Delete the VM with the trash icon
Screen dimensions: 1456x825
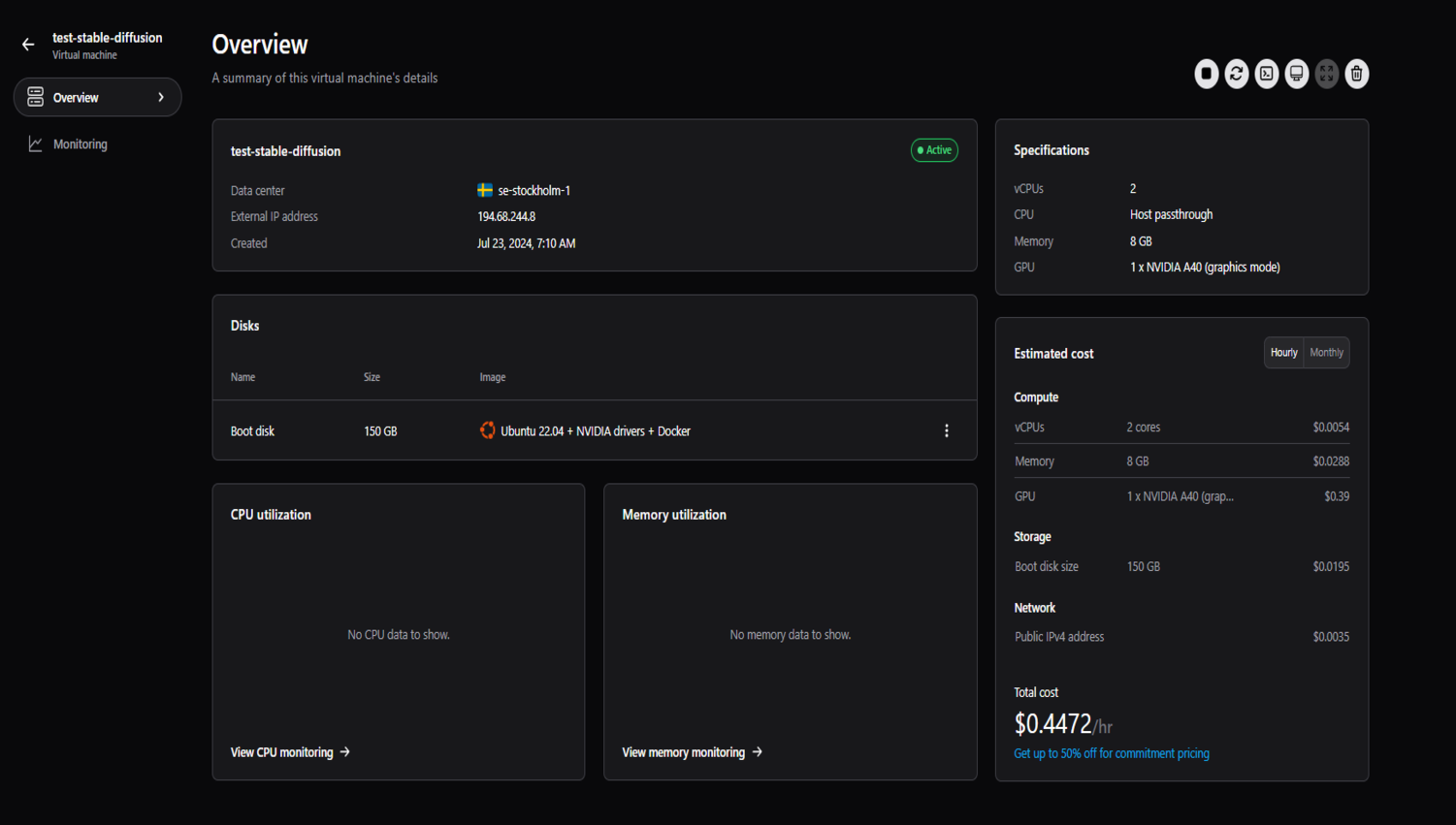pos(1356,74)
